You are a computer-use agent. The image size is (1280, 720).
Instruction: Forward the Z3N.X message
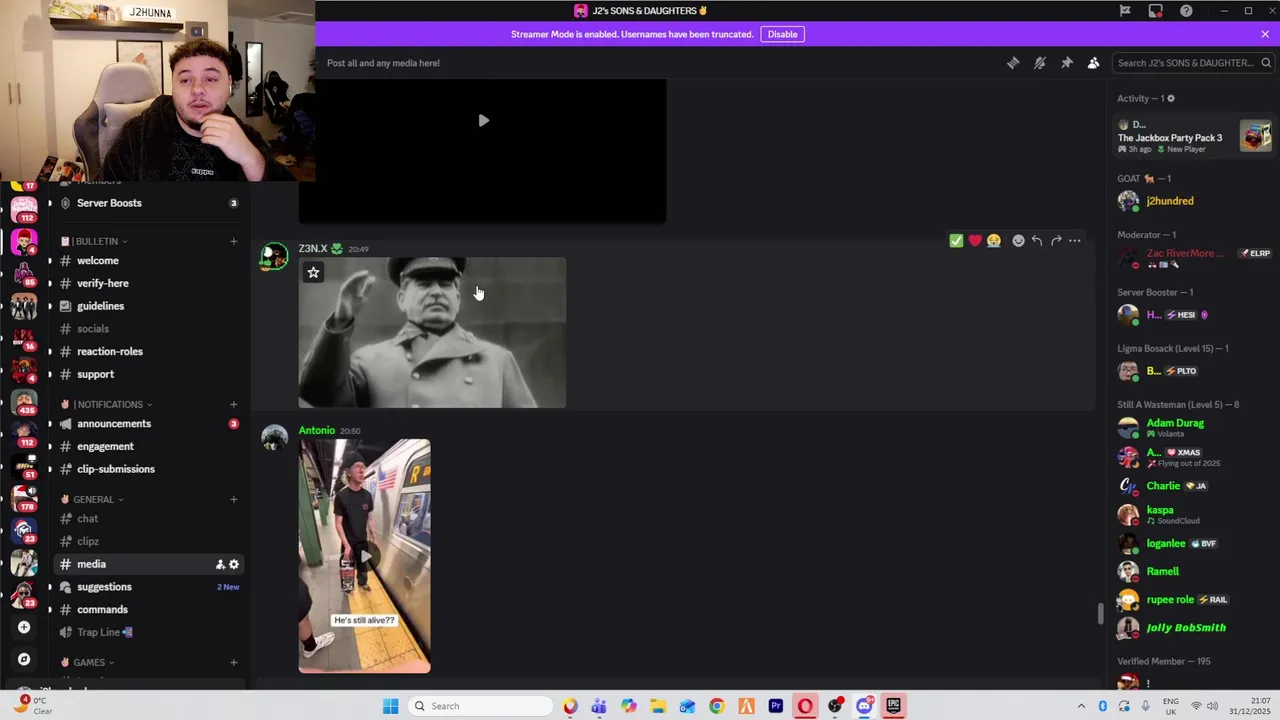click(1056, 241)
